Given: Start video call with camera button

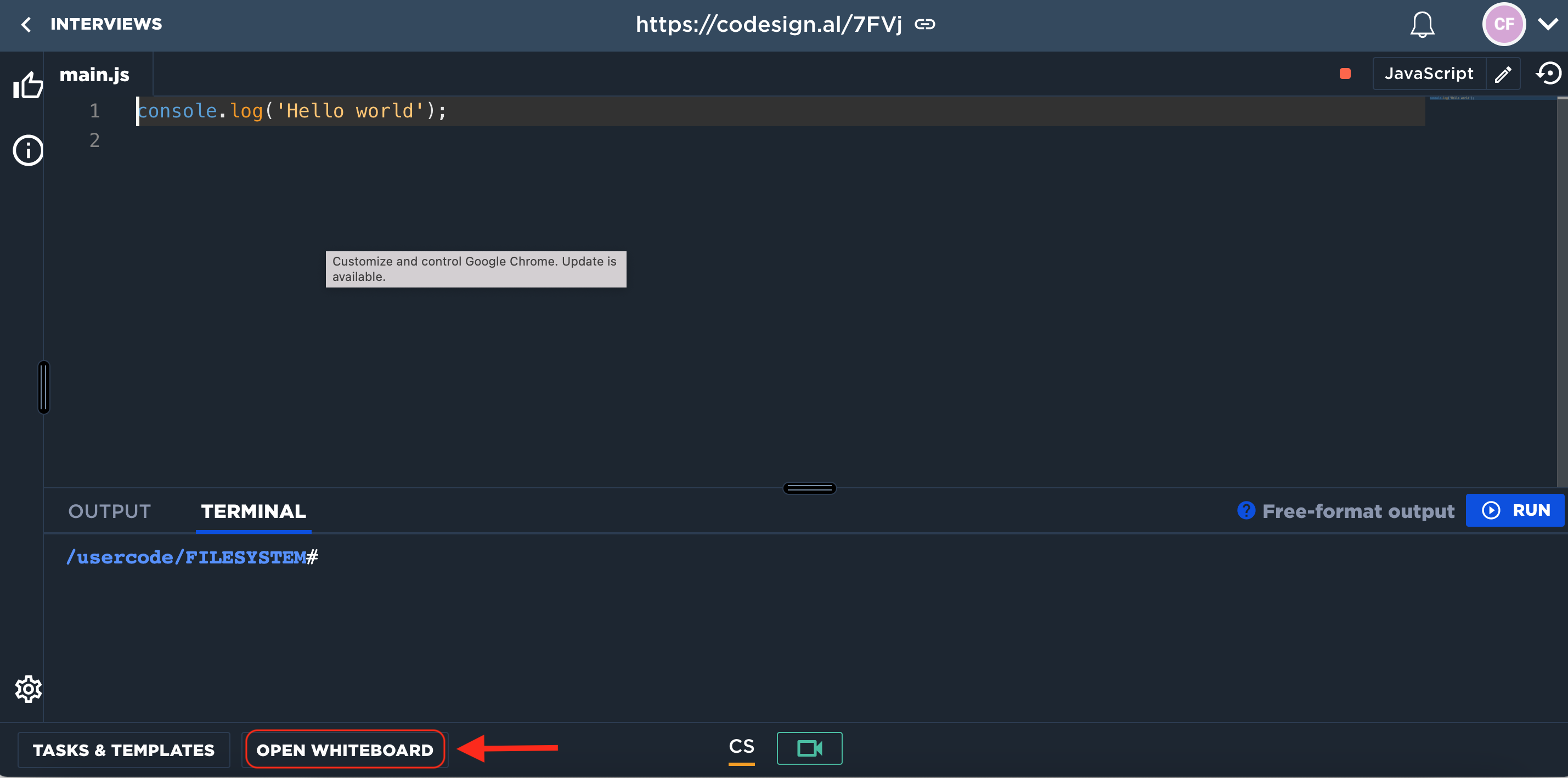Looking at the screenshot, I should (809, 748).
